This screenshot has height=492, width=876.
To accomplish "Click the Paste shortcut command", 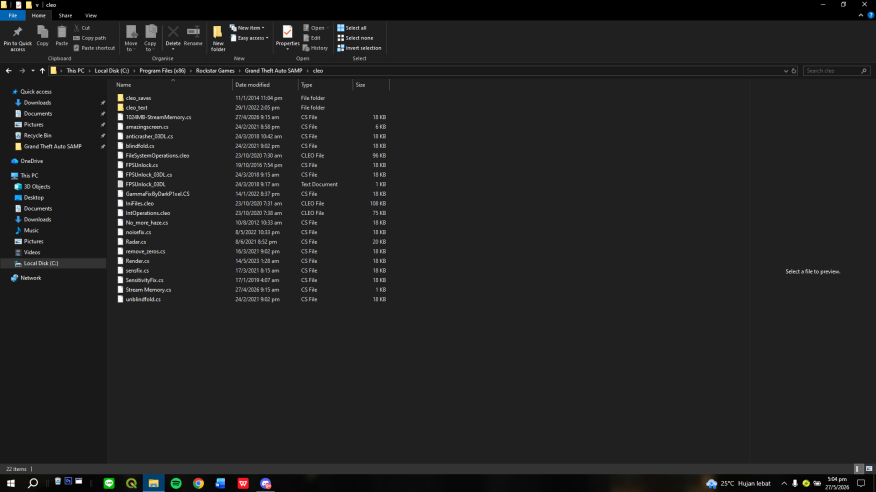I will (x=94, y=48).
